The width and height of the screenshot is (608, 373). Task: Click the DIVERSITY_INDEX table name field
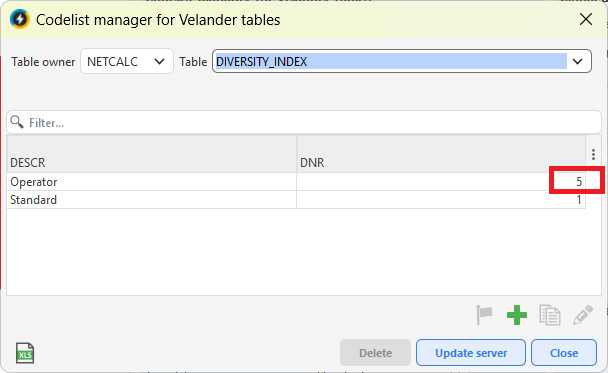click(390, 61)
